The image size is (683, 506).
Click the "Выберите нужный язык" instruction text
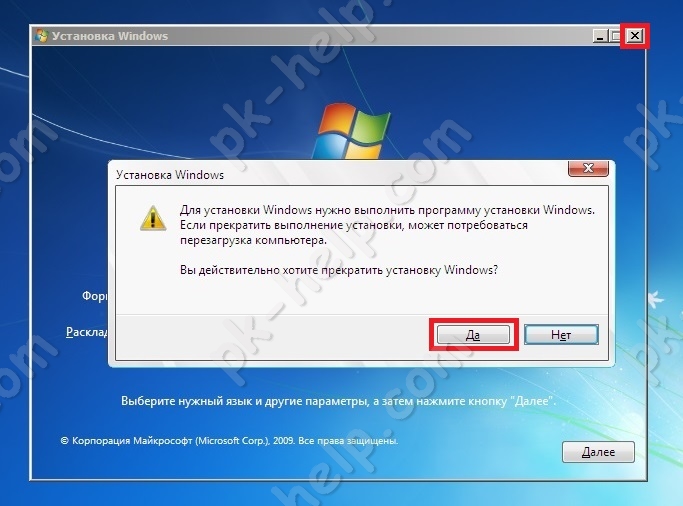338,401
